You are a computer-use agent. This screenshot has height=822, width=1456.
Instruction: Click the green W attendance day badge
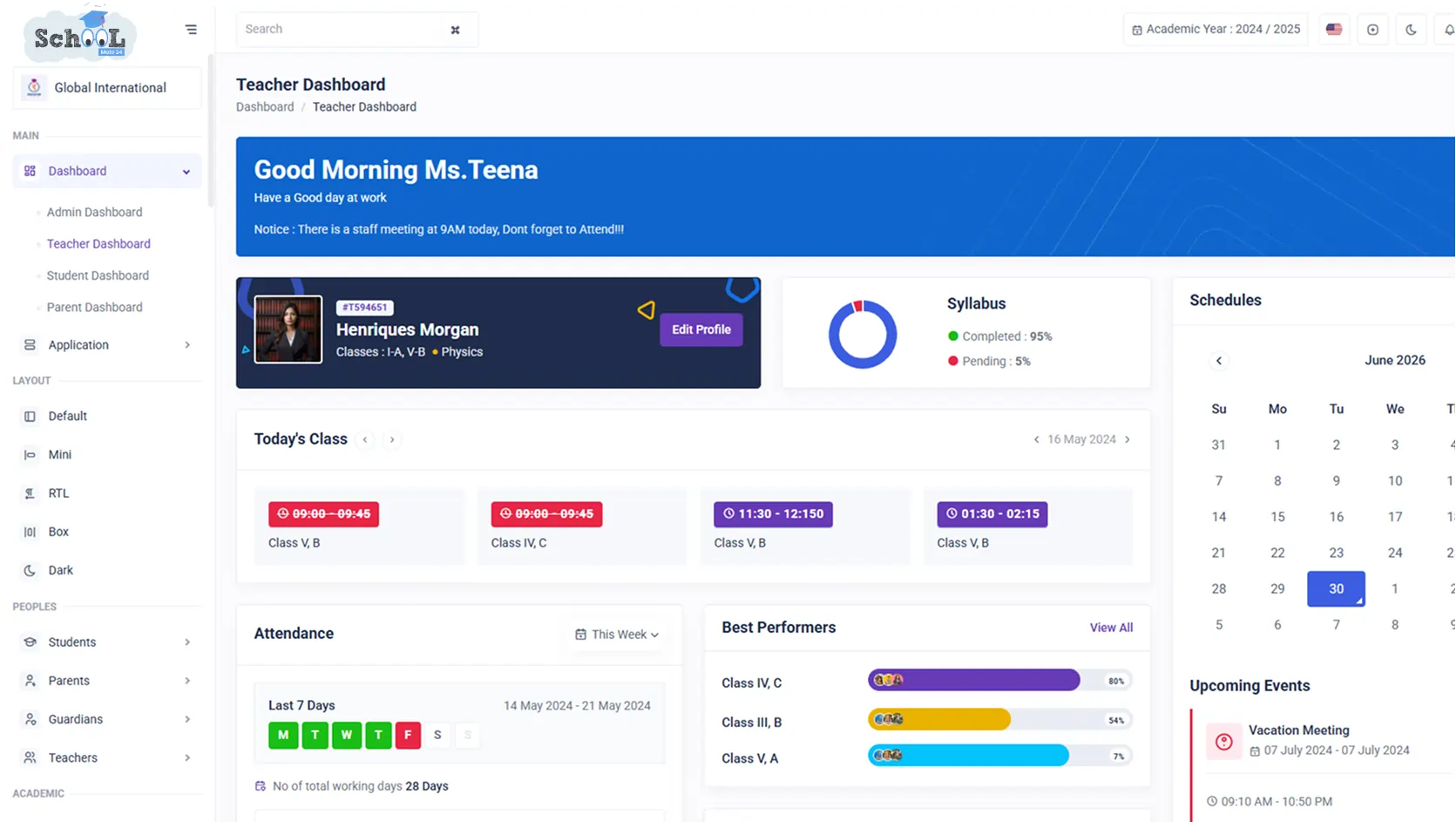pos(347,735)
